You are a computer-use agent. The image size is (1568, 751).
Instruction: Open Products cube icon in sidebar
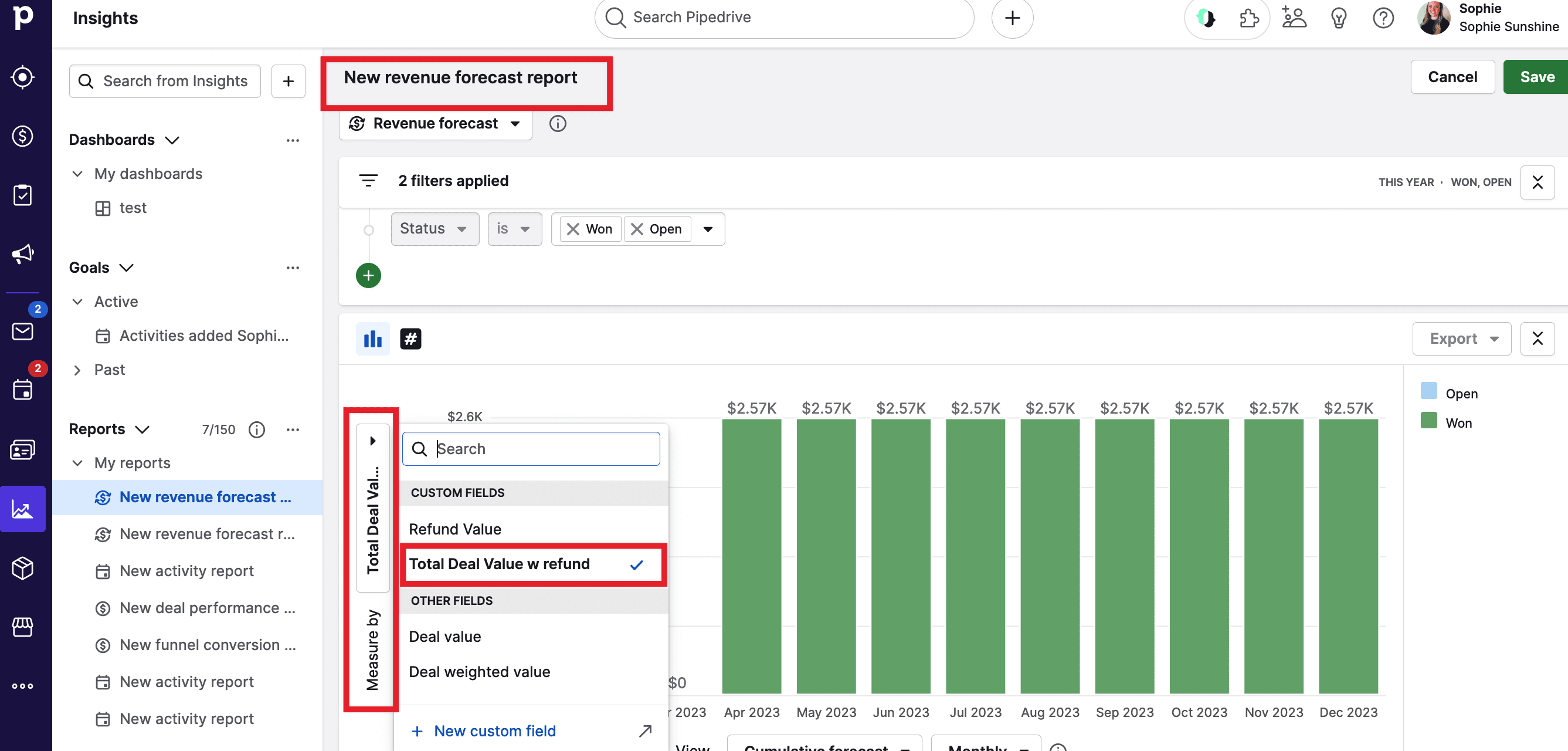pyautogui.click(x=22, y=568)
